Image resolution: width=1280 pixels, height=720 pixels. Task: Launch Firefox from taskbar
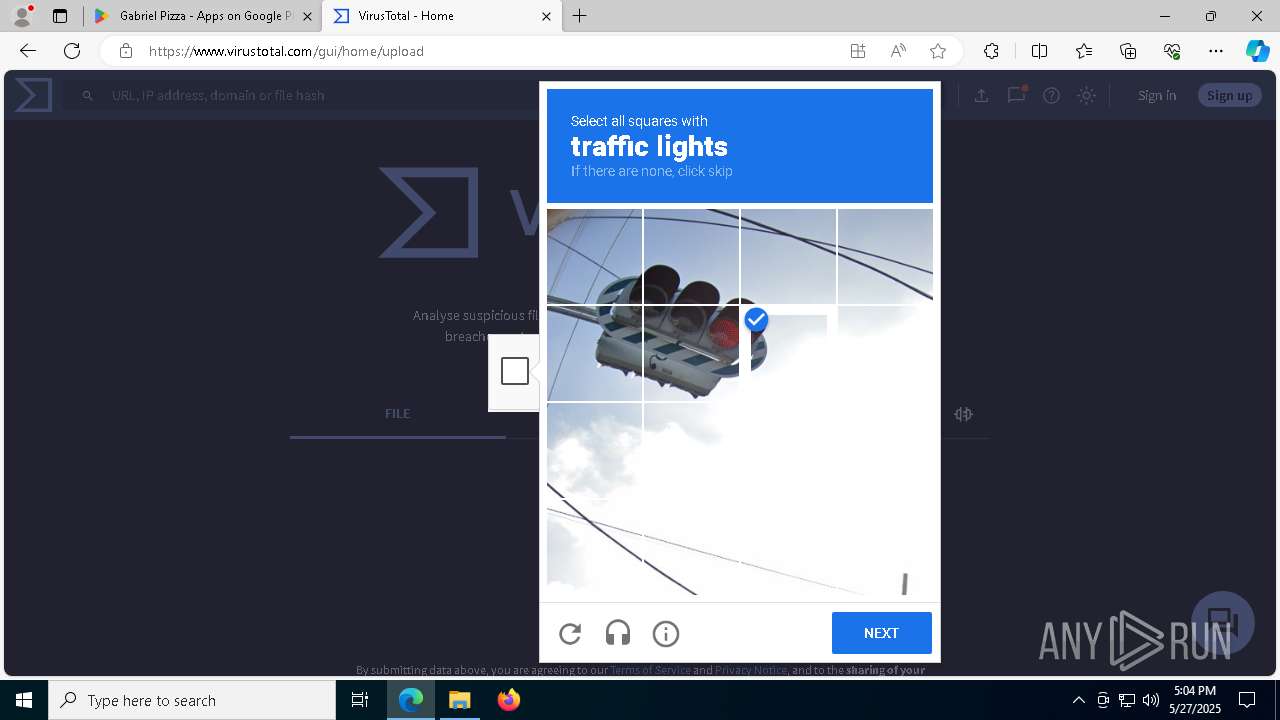pyautogui.click(x=509, y=700)
